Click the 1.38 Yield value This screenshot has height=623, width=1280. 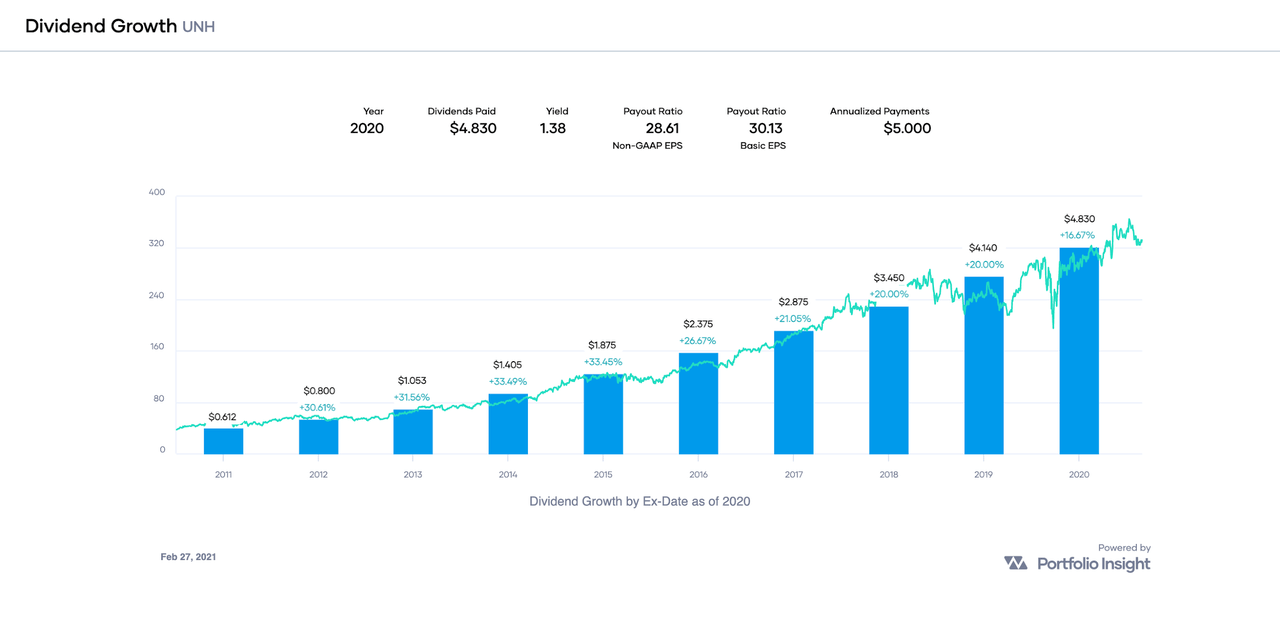(553, 128)
